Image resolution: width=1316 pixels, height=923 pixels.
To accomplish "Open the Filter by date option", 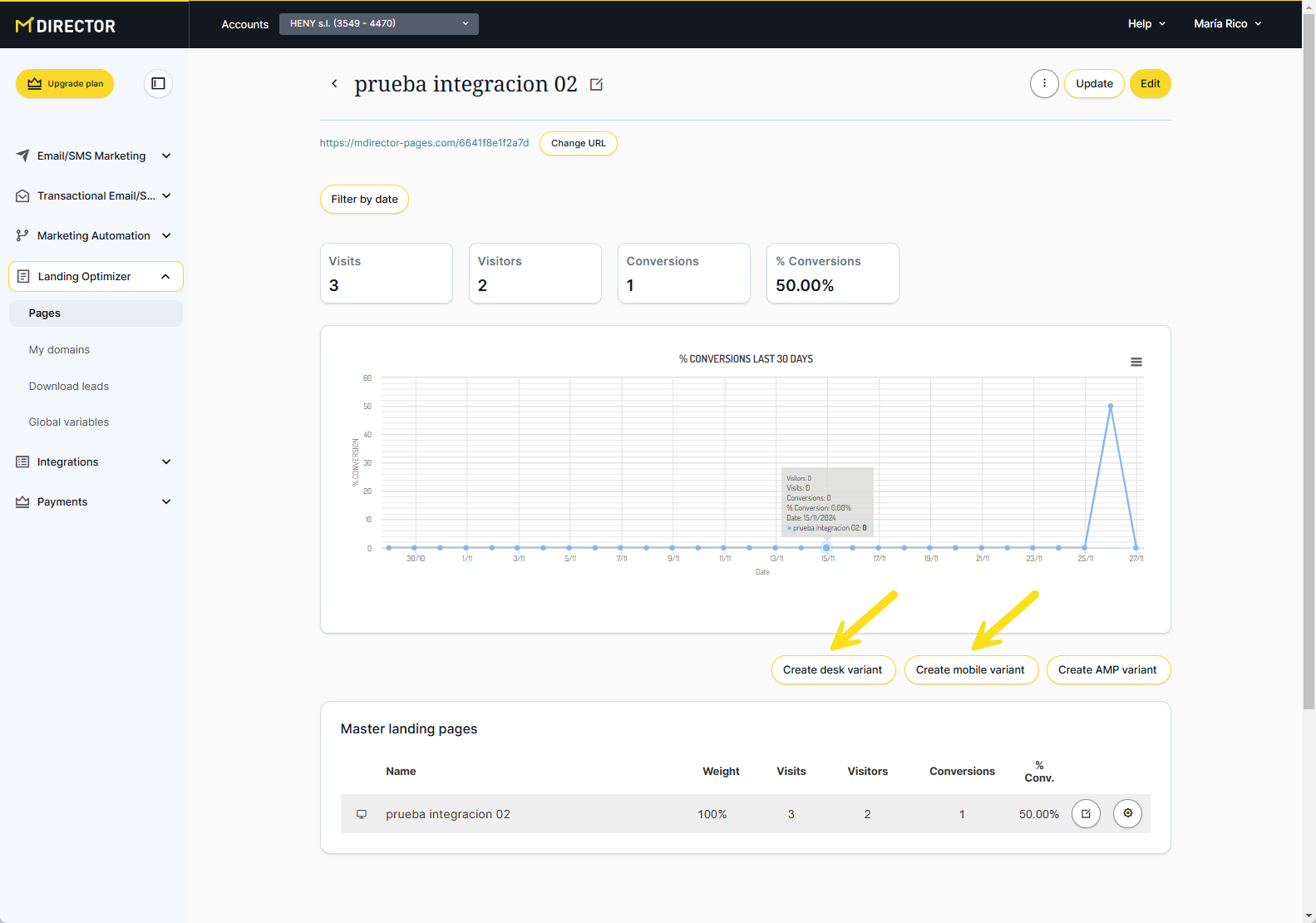I will (x=364, y=199).
